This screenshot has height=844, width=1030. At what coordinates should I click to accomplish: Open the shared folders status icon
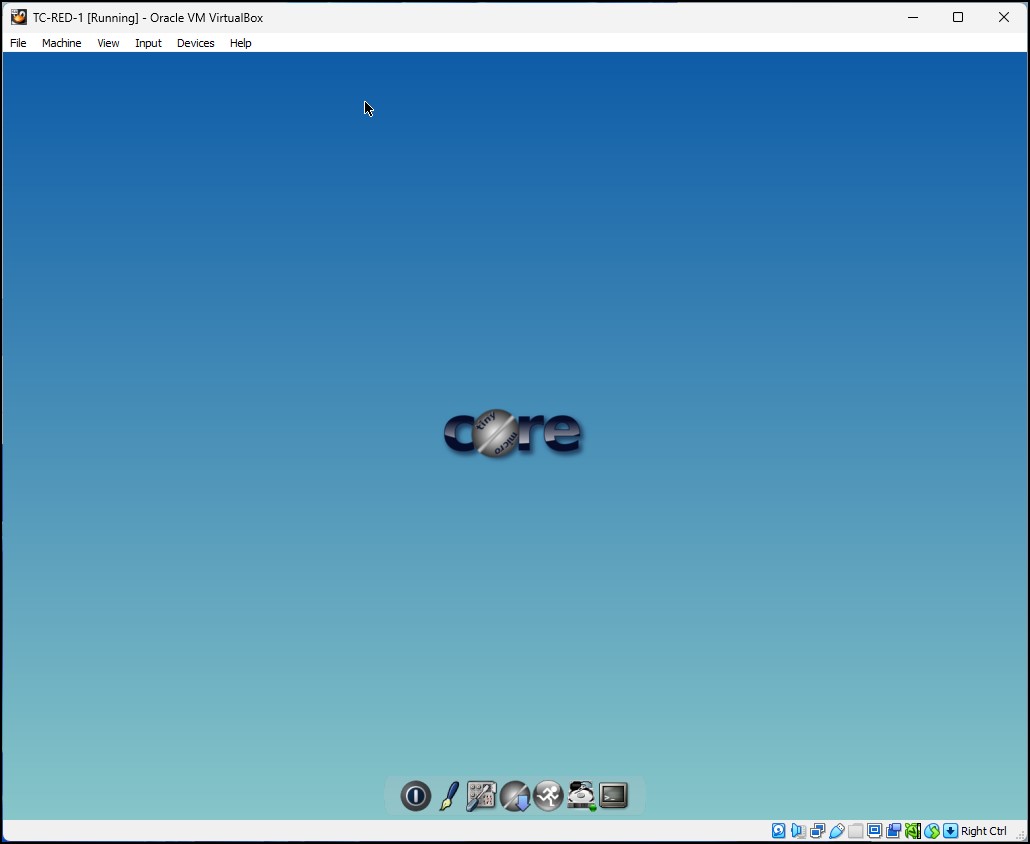(856, 831)
